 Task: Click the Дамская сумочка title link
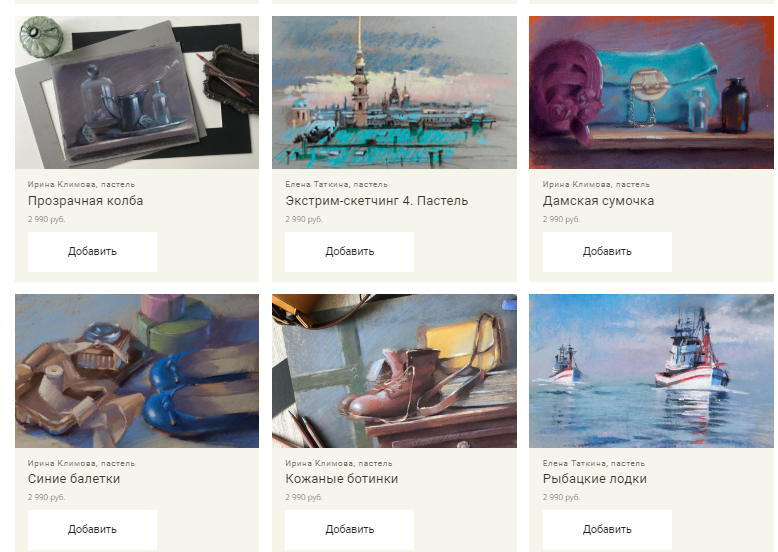tap(598, 201)
